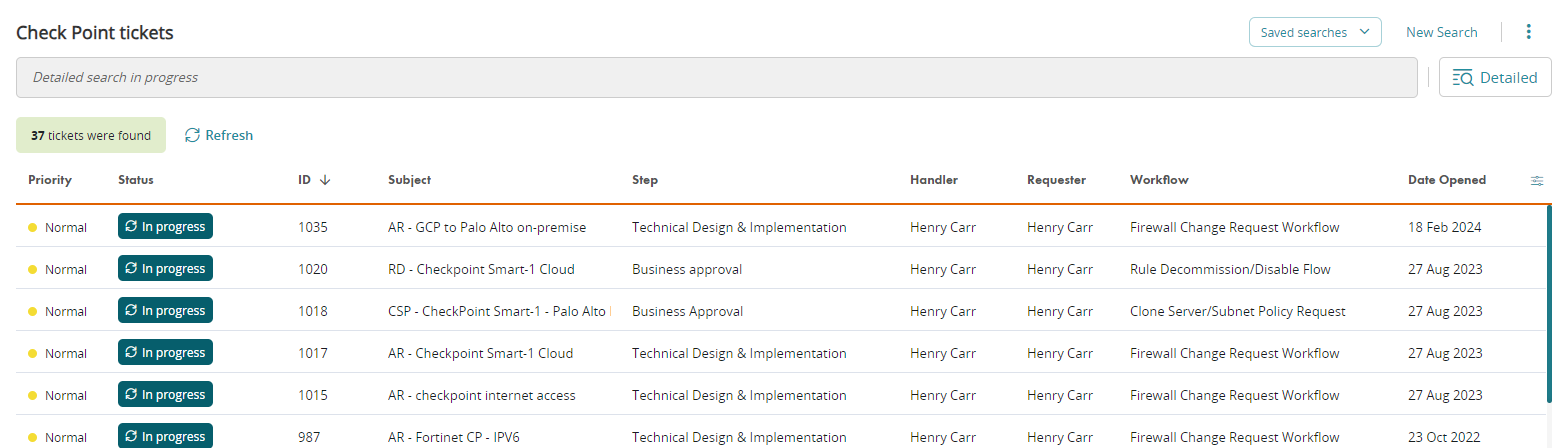Open ticket RD - Checkpoint Smart-1 Cloud
This screenshot has width=1557, height=448.
click(x=481, y=269)
